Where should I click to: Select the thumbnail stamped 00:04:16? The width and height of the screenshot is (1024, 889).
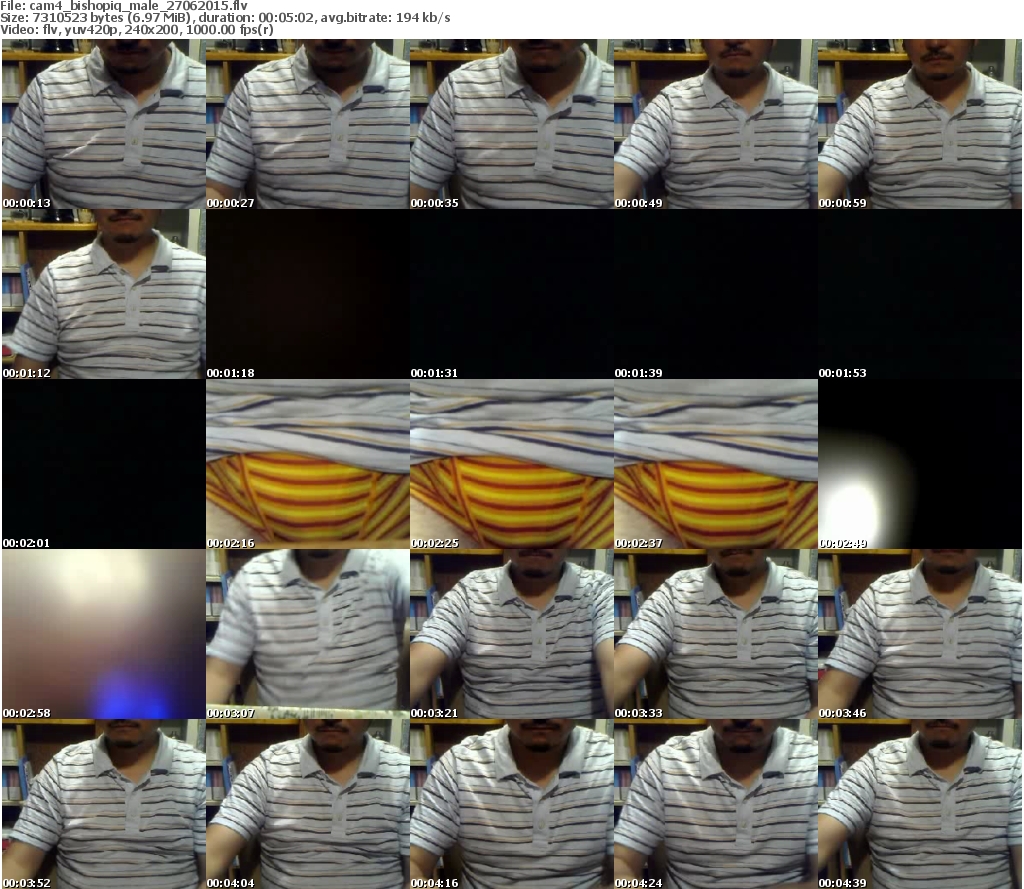[x=511, y=804]
